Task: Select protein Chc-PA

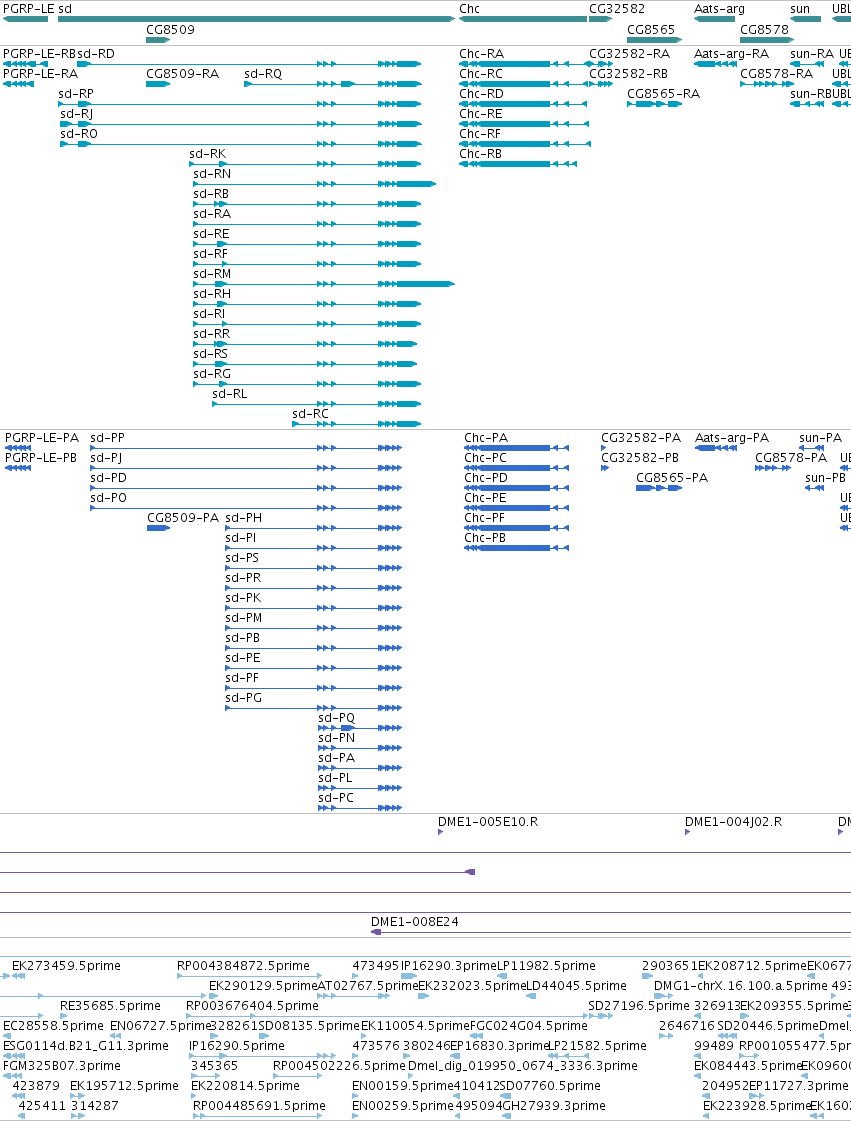Action: (x=516, y=448)
